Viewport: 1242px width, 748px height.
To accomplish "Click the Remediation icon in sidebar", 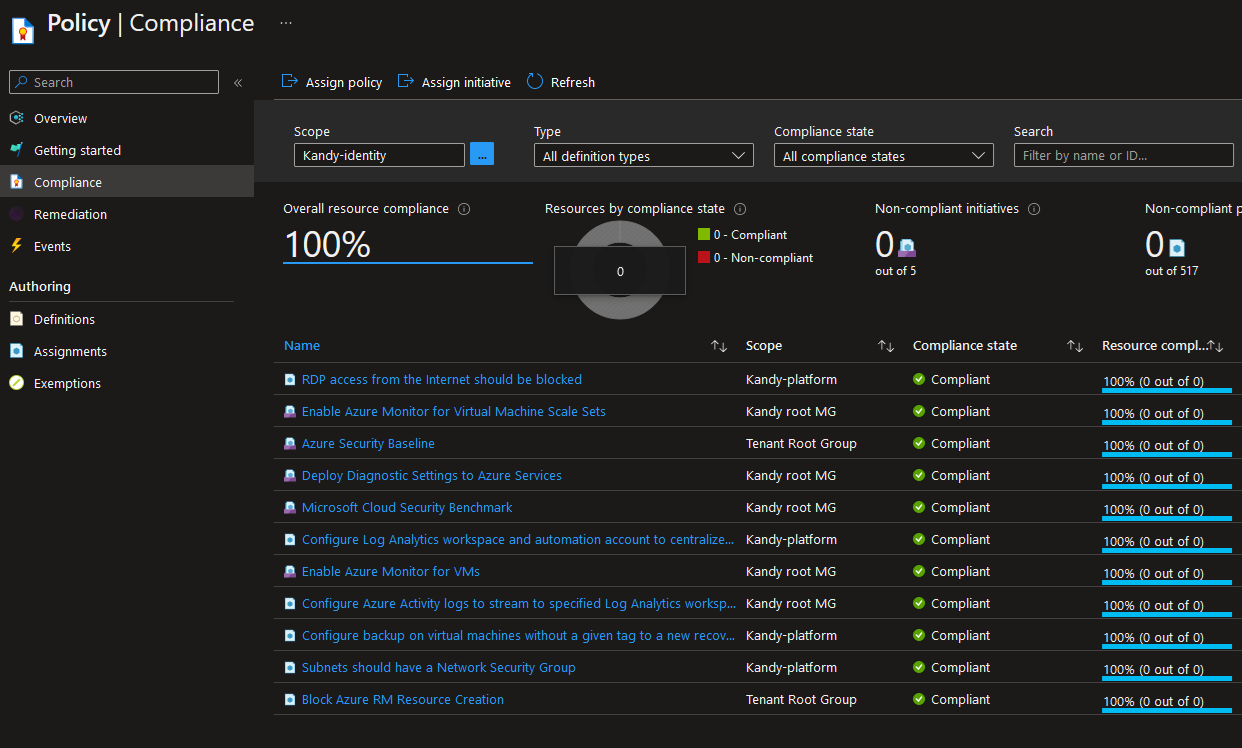I will click(16, 214).
